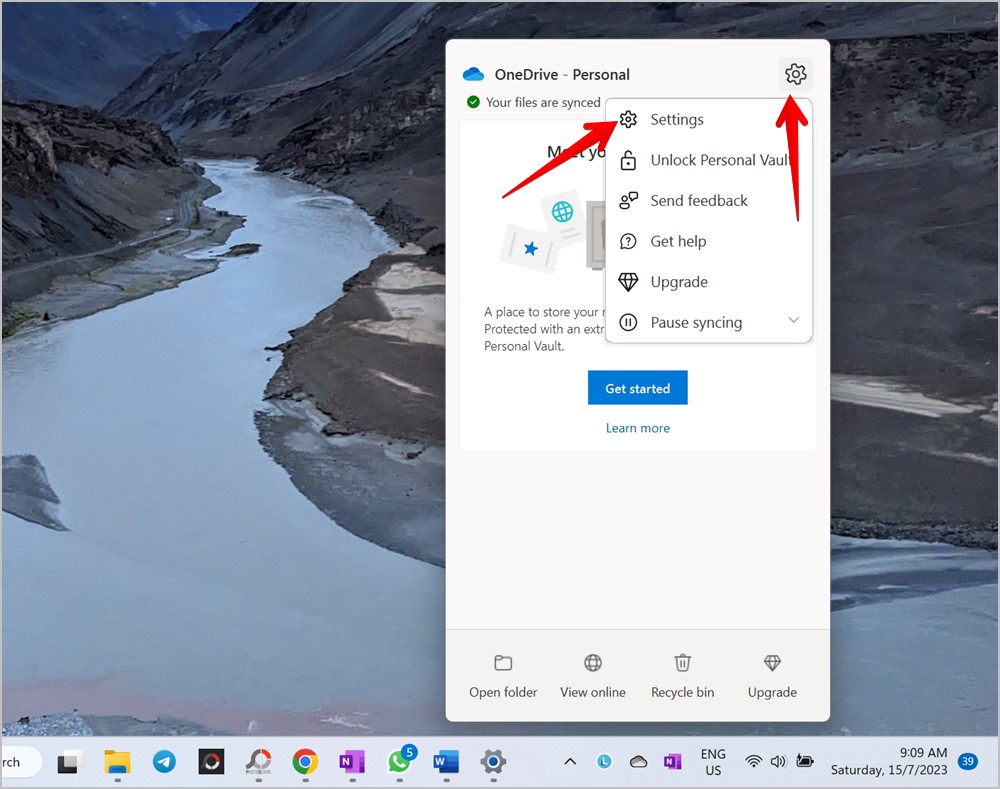Open folder from the OneDrive footer
The image size is (1000, 789).
click(x=503, y=676)
